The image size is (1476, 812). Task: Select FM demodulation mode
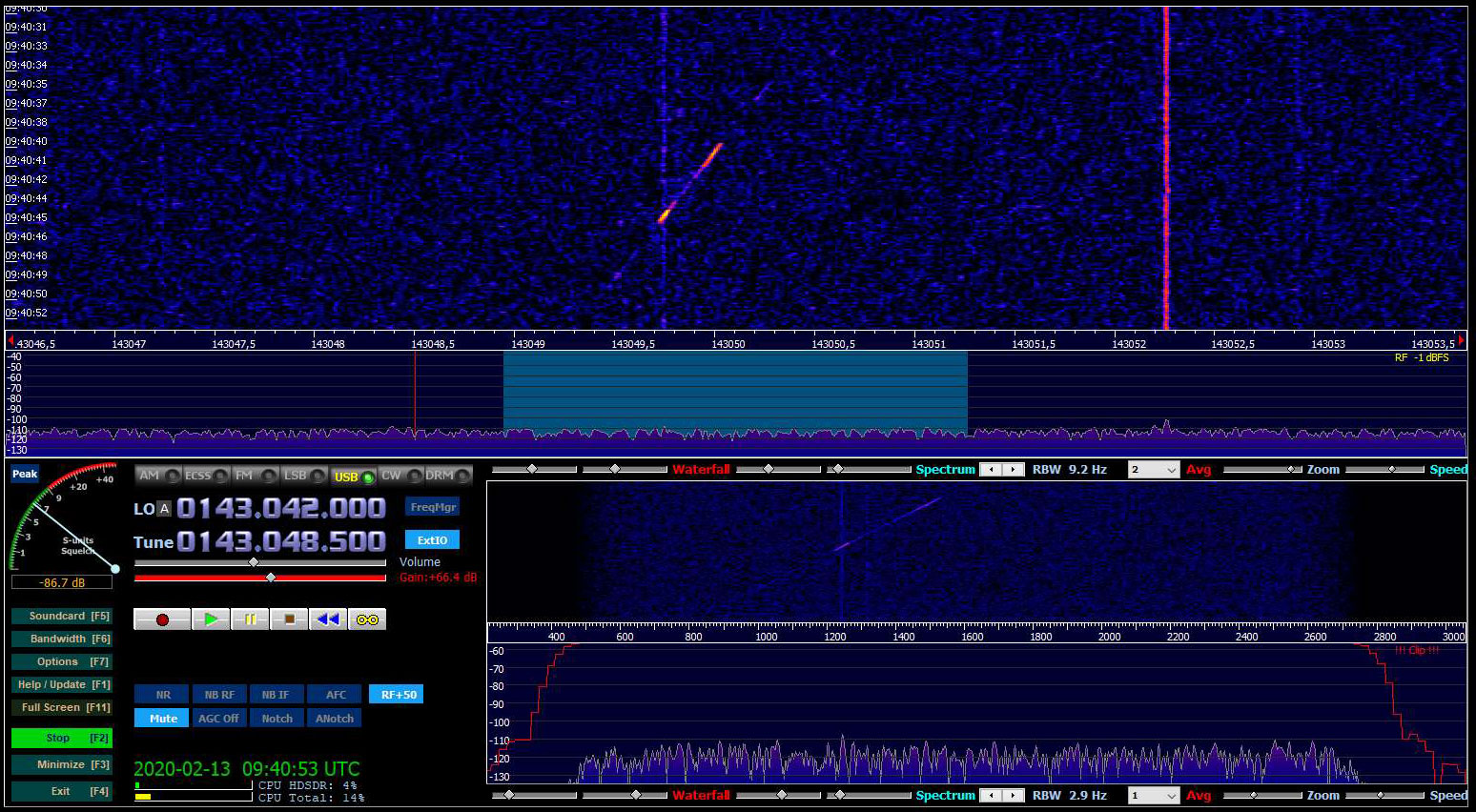256,476
